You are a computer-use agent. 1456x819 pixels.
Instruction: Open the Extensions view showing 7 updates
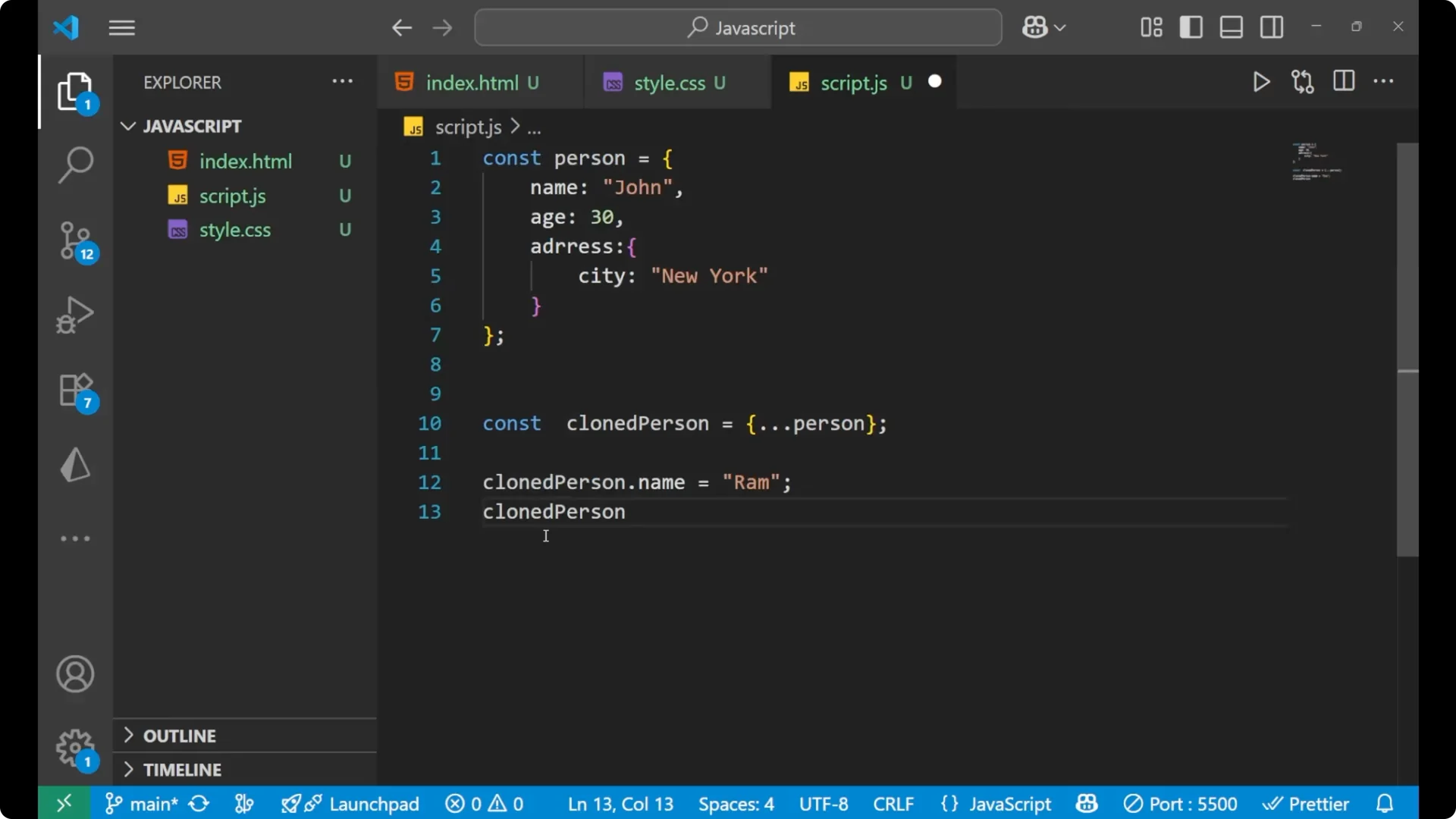pyautogui.click(x=75, y=390)
